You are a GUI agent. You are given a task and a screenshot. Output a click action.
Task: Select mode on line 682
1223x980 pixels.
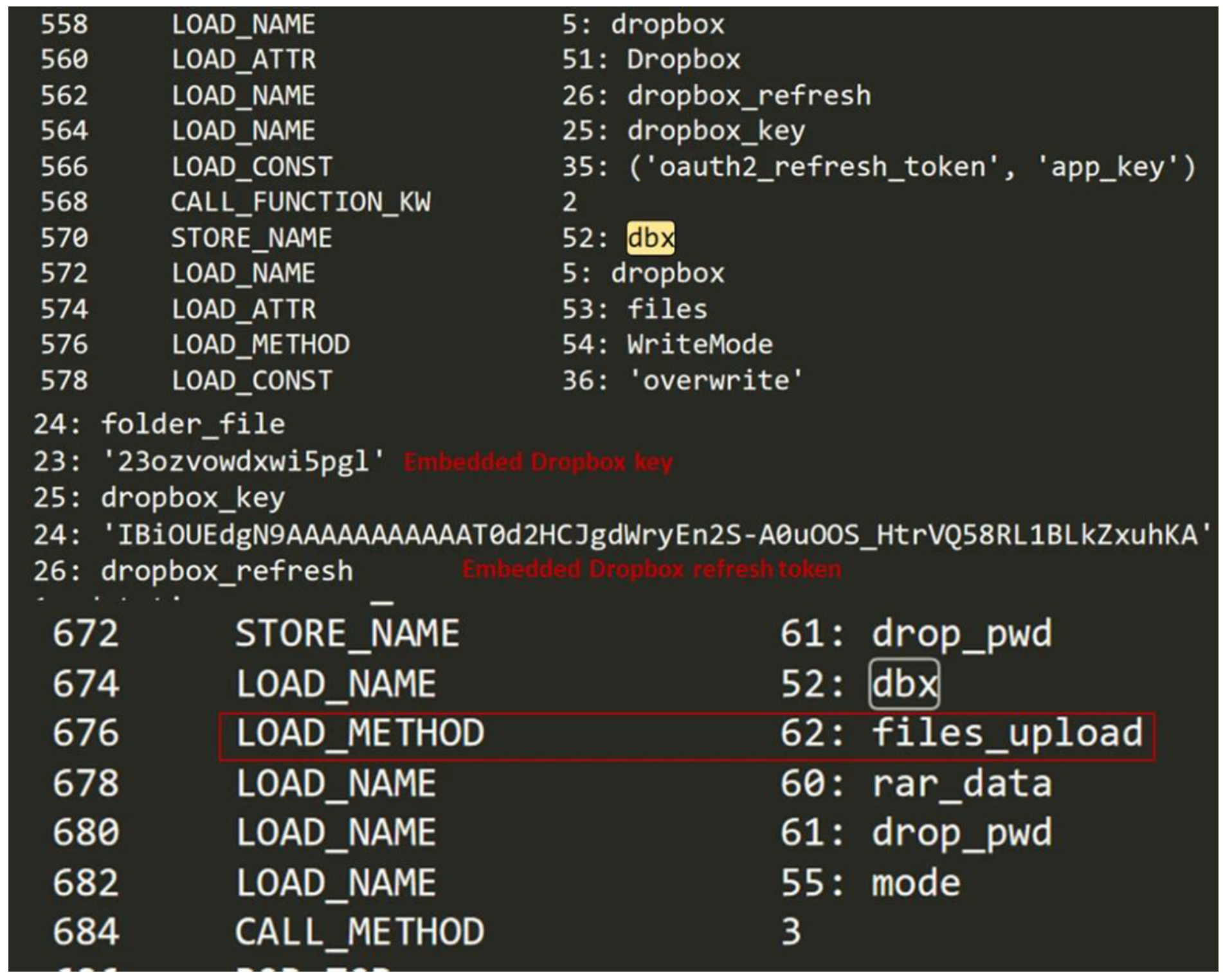pos(915,883)
